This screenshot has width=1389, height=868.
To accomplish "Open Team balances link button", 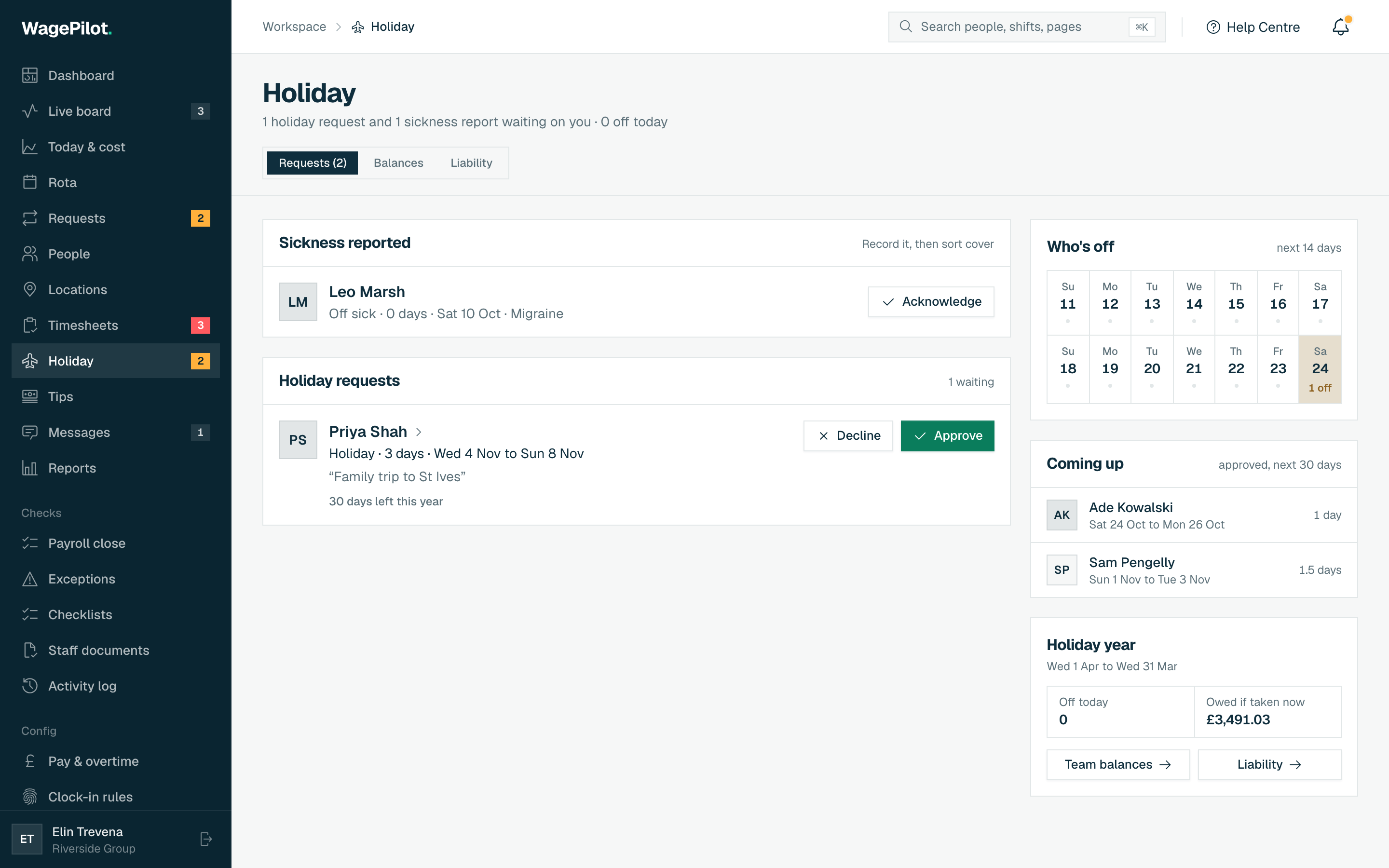I will [x=1117, y=765].
